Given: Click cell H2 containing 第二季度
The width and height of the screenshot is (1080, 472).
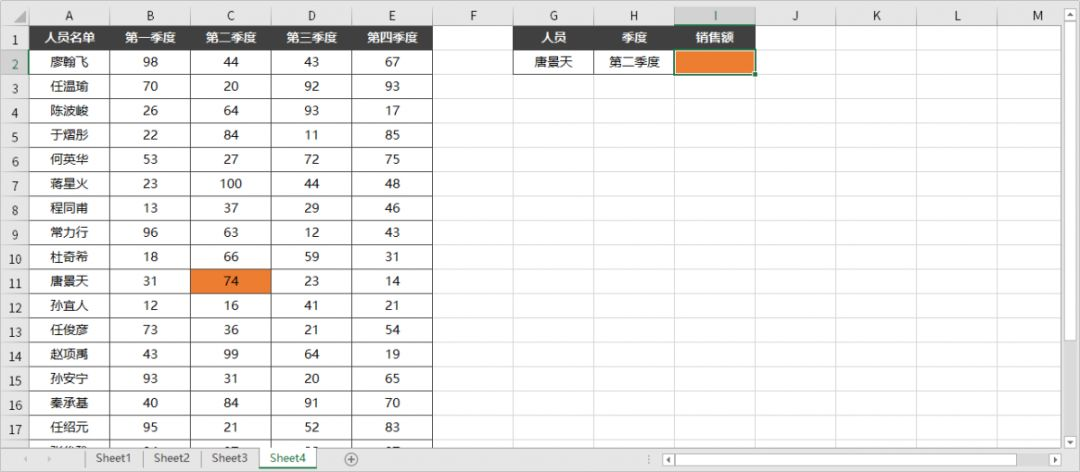Looking at the screenshot, I should 633,62.
